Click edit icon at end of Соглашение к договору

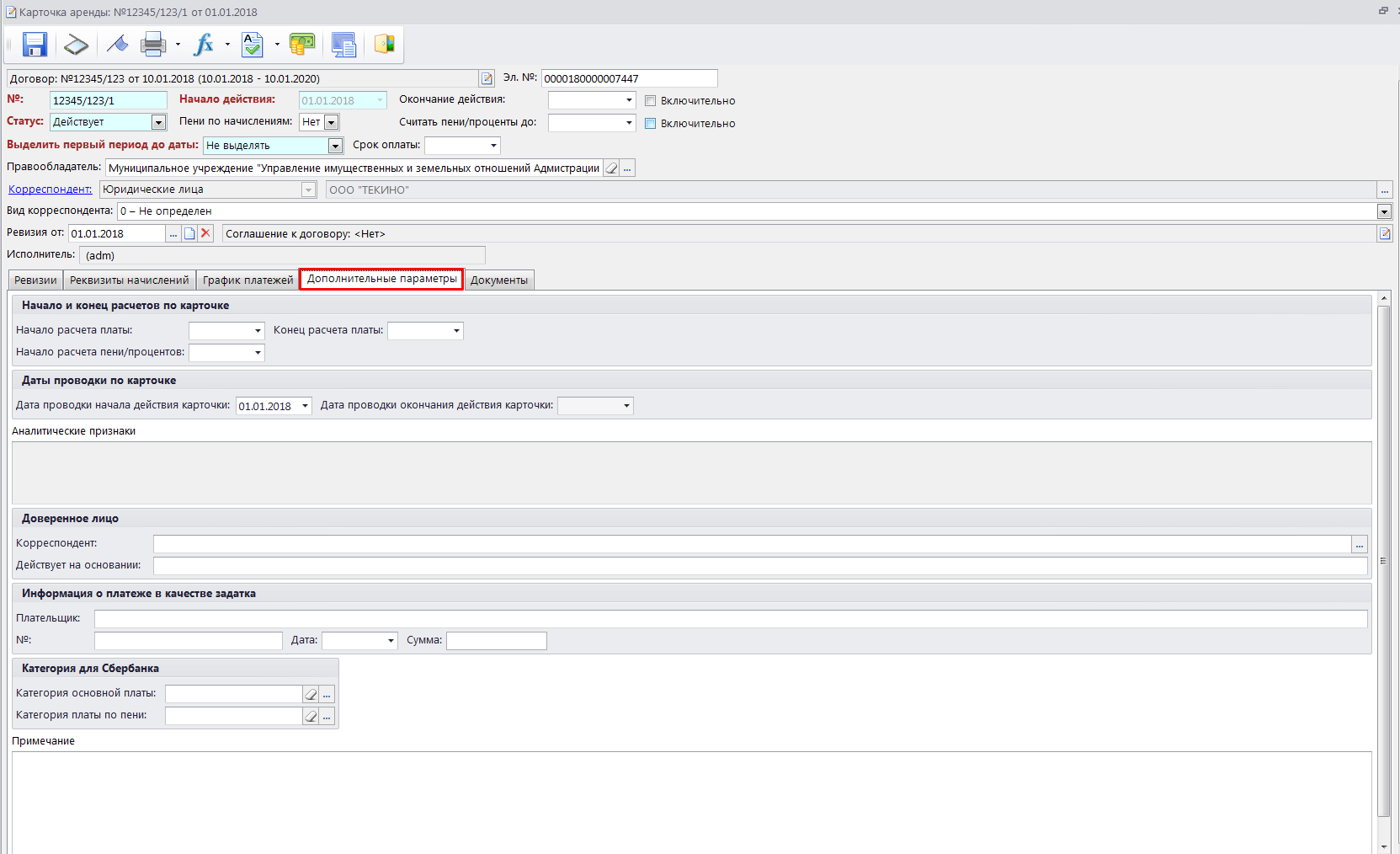(1384, 233)
